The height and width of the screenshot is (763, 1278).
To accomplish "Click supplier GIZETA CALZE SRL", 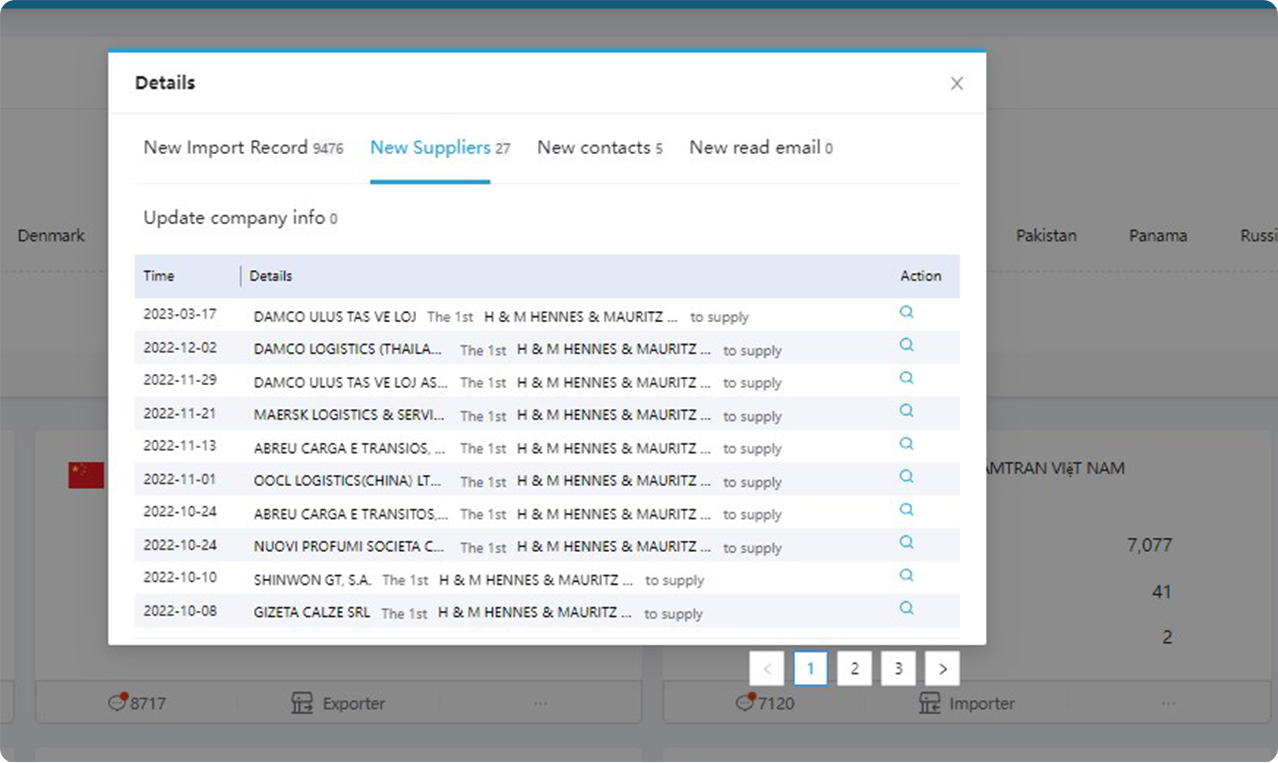I will pyautogui.click(x=312, y=613).
